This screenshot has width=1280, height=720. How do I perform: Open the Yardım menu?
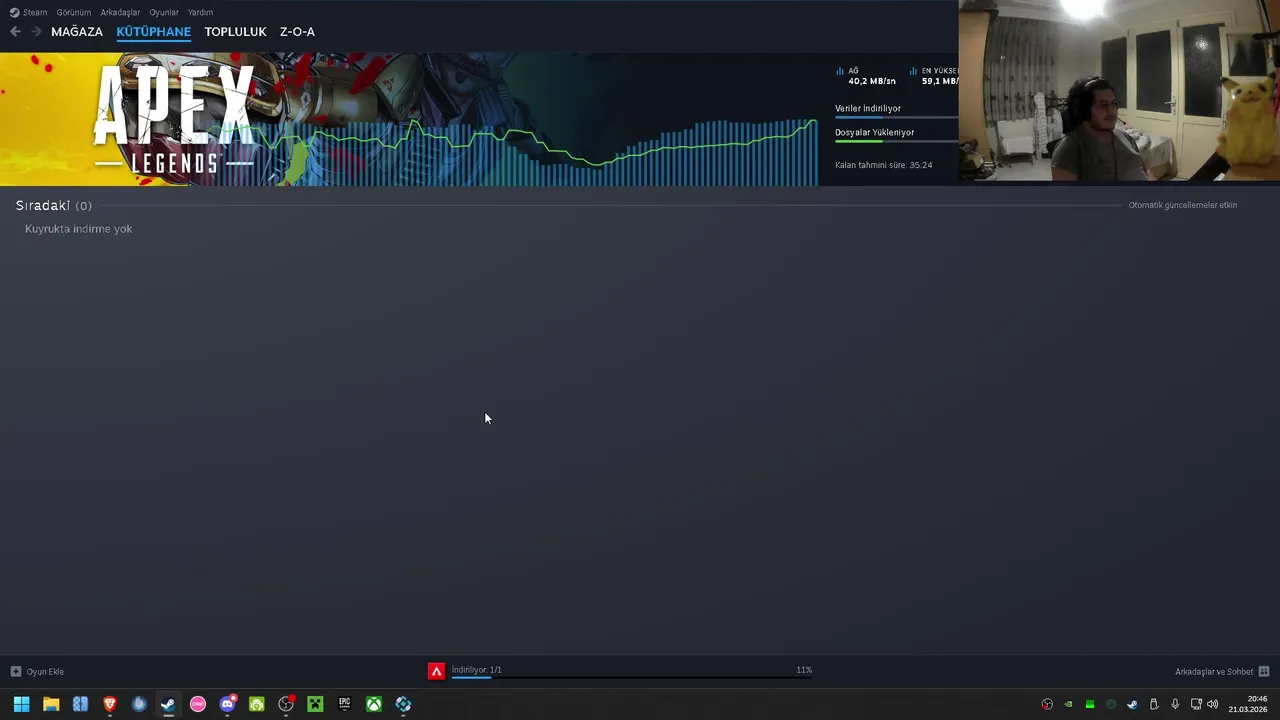click(x=200, y=12)
